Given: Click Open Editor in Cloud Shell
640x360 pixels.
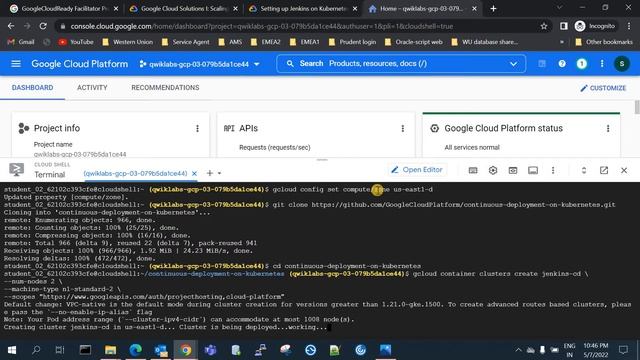Looking at the screenshot, I should [417, 170].
